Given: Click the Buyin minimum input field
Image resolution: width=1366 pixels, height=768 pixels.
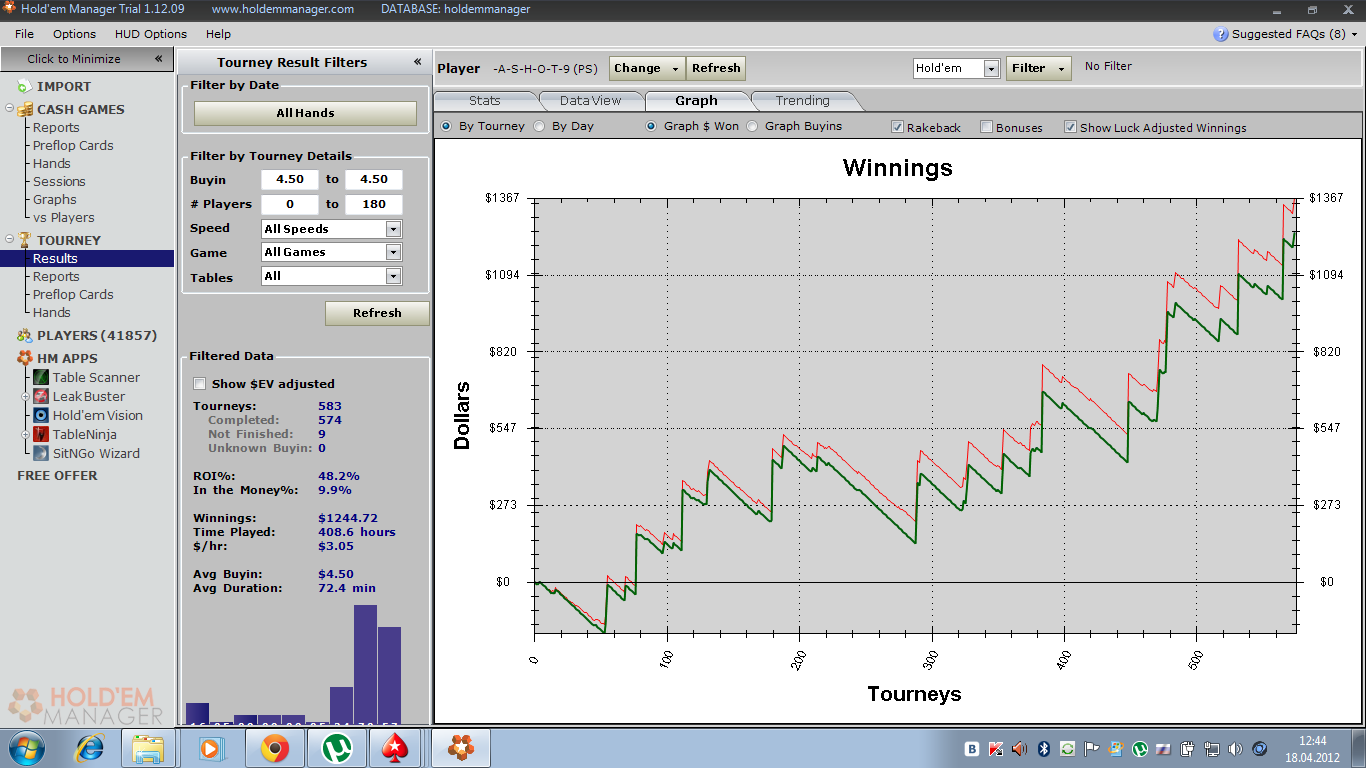Looking at the screenshot, I should pyautogui.click(x=290, y=180).
